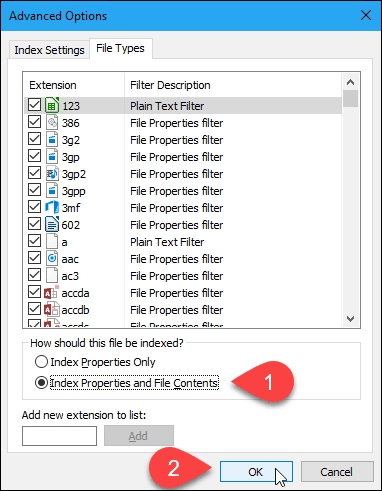
Task: Click the scroll up arrow of the list
Action: [350, 82]
